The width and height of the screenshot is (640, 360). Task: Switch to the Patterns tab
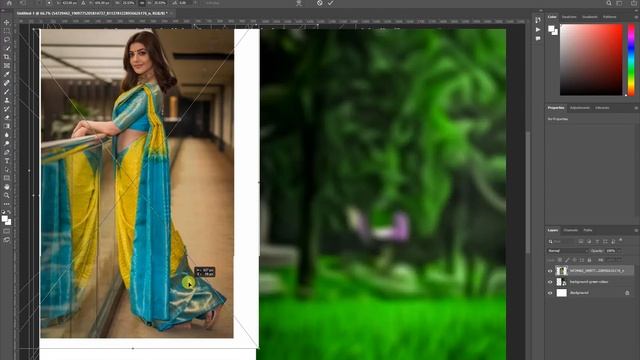click(609, 17)
